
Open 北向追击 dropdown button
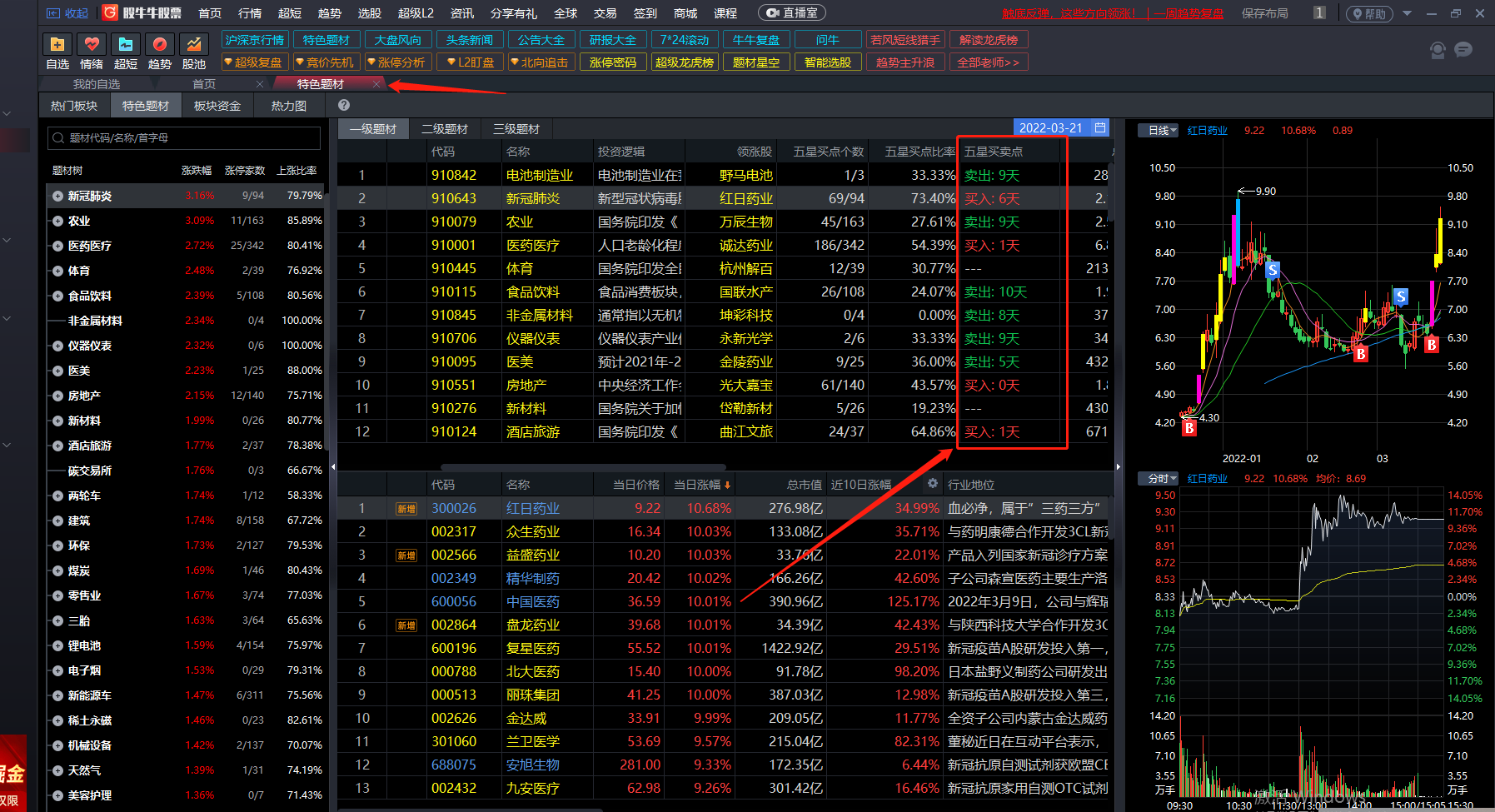(541, 62)
